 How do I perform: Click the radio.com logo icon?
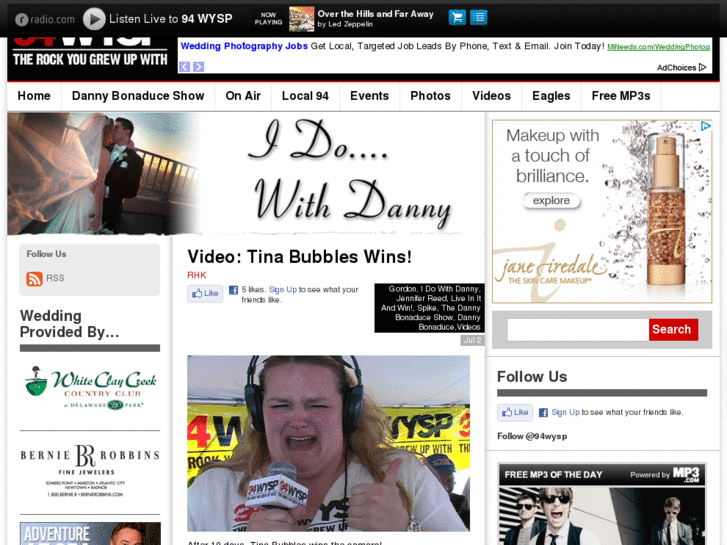[21, 19]
